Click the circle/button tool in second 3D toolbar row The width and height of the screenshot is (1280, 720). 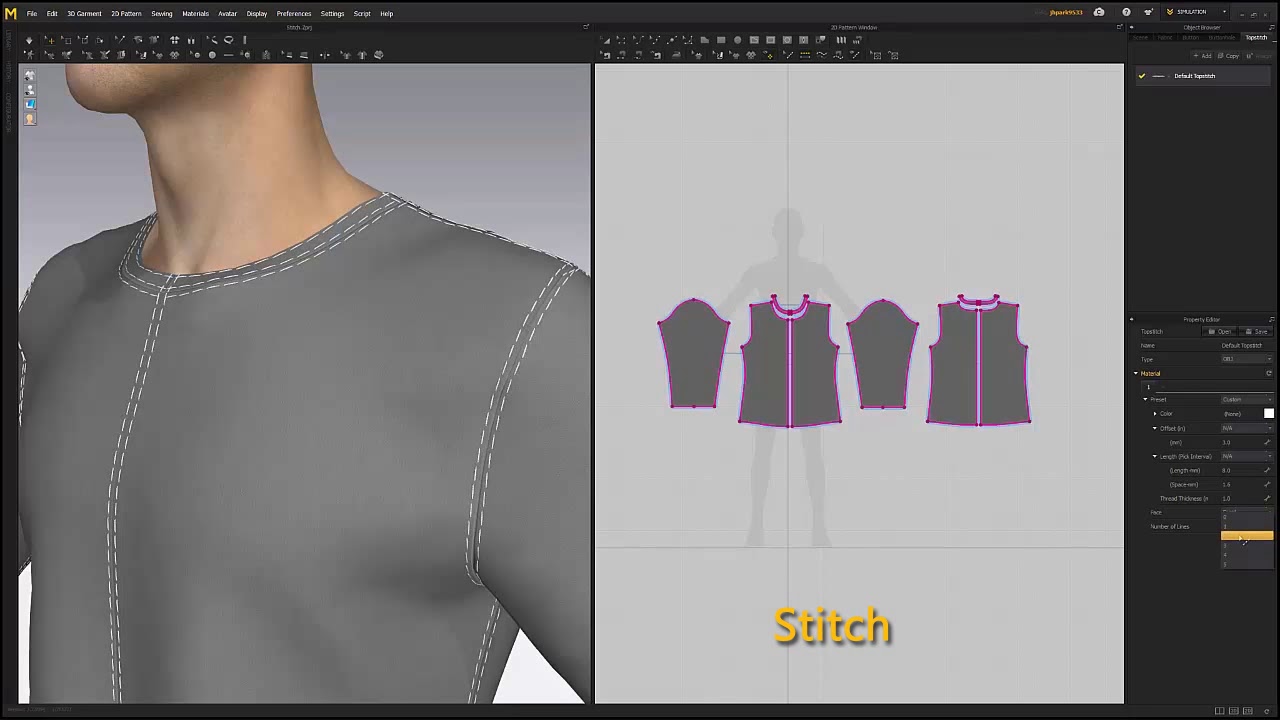[x=212, y=54]
